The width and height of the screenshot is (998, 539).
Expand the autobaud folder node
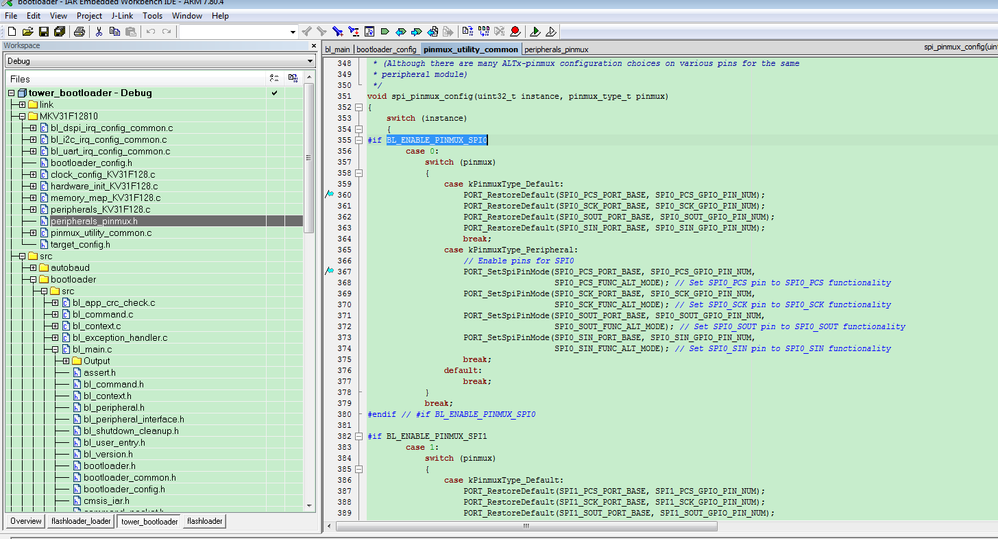coord(32,268)
